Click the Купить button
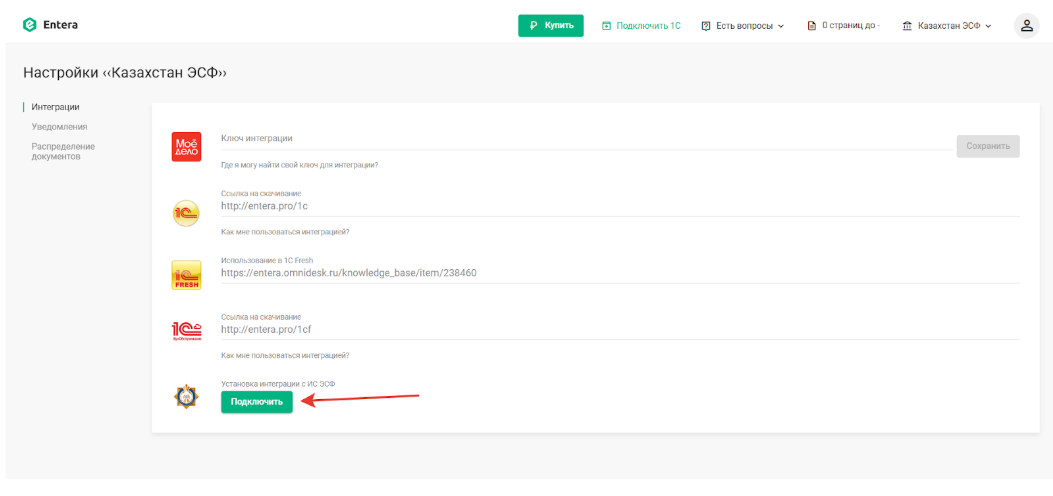The image size is (1053, 496). click(x=551, y=26)
